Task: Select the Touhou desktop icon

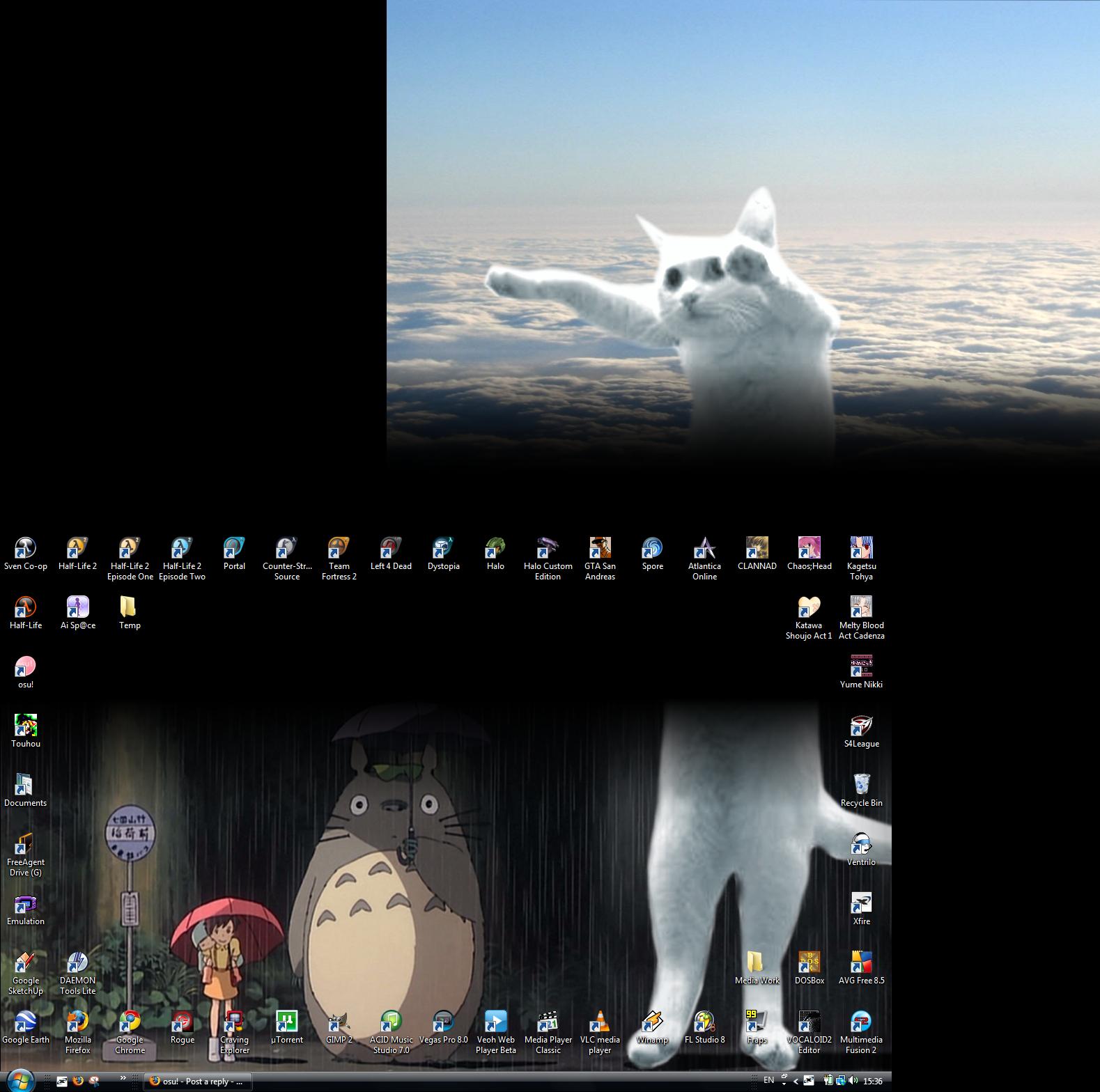Action: pos(26,731)
